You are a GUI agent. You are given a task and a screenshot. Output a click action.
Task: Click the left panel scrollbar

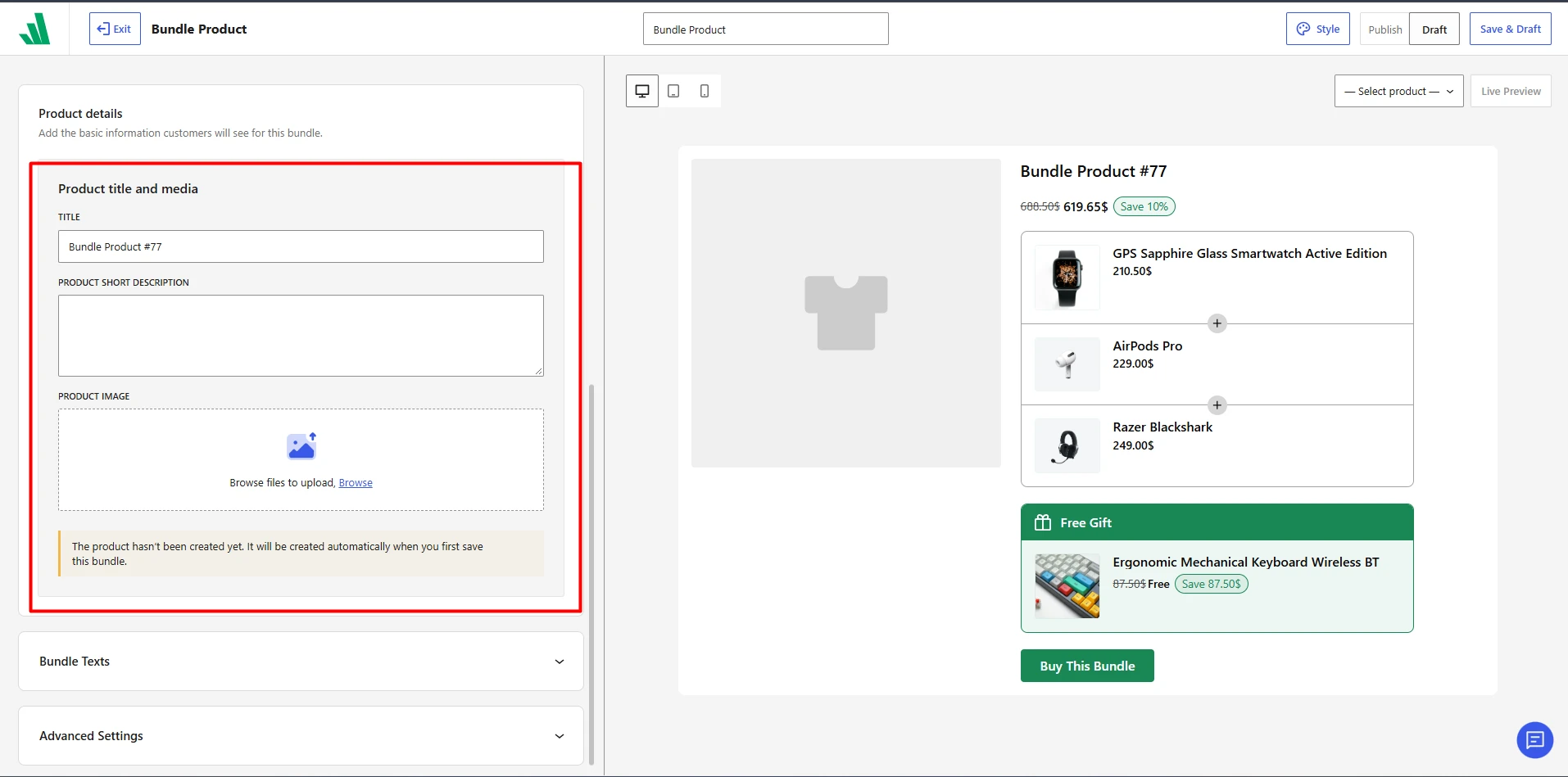(x=591, y=573)
